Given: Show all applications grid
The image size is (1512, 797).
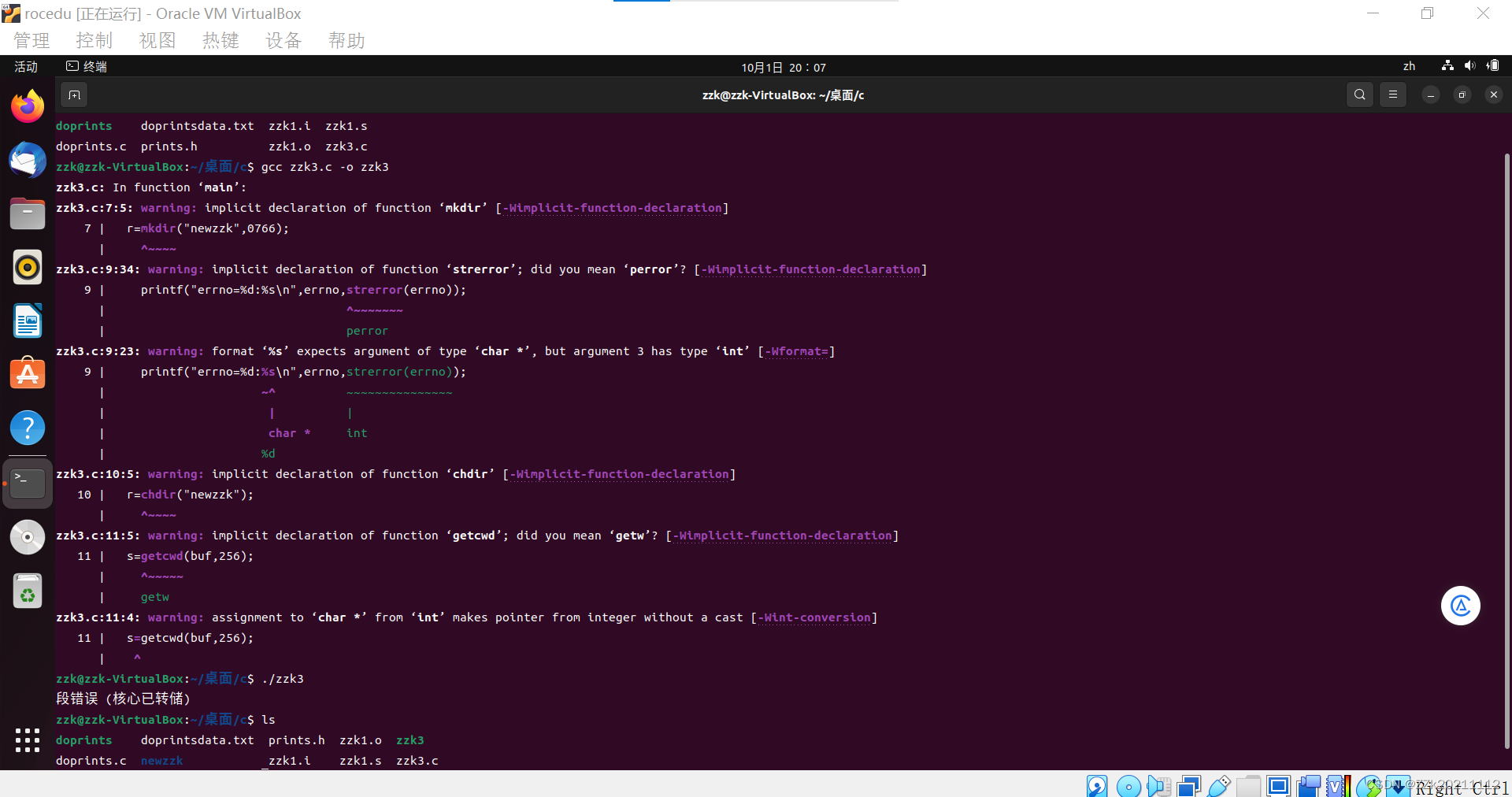Looking at the screenshot, I should pos(28,740).
